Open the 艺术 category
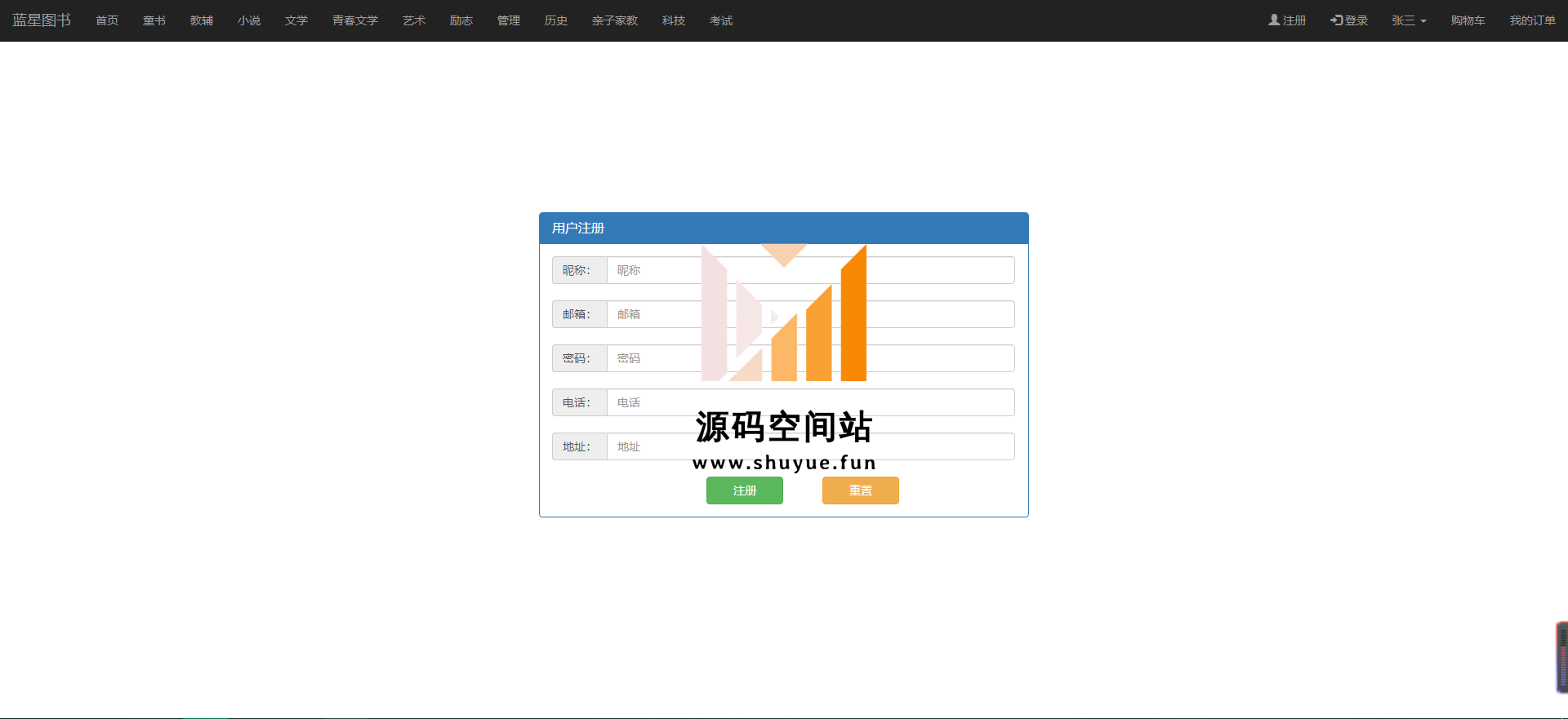Screen dimensions: 1568x719 click(x=414, y=20)
